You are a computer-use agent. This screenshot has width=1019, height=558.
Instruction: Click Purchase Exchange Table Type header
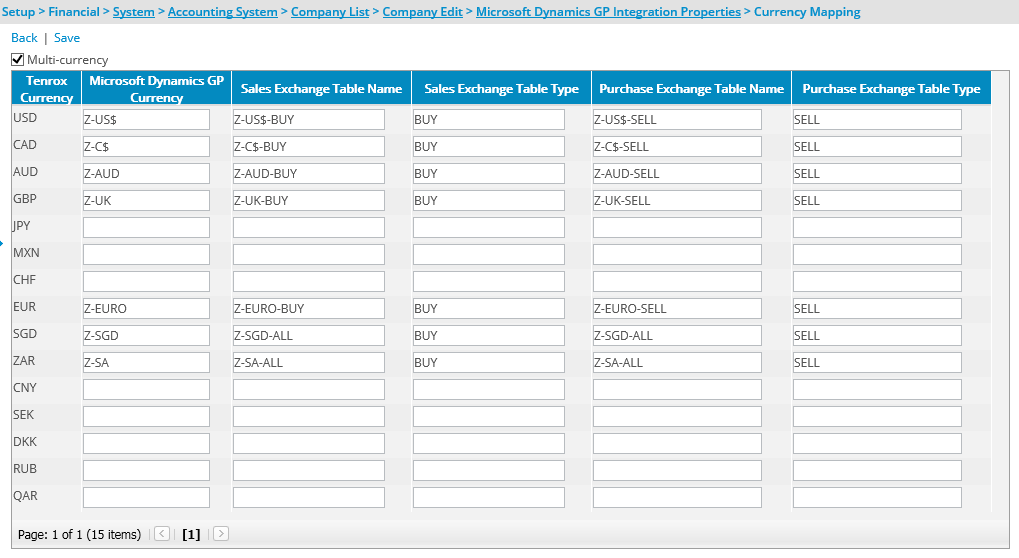click(x=891, y=88)
